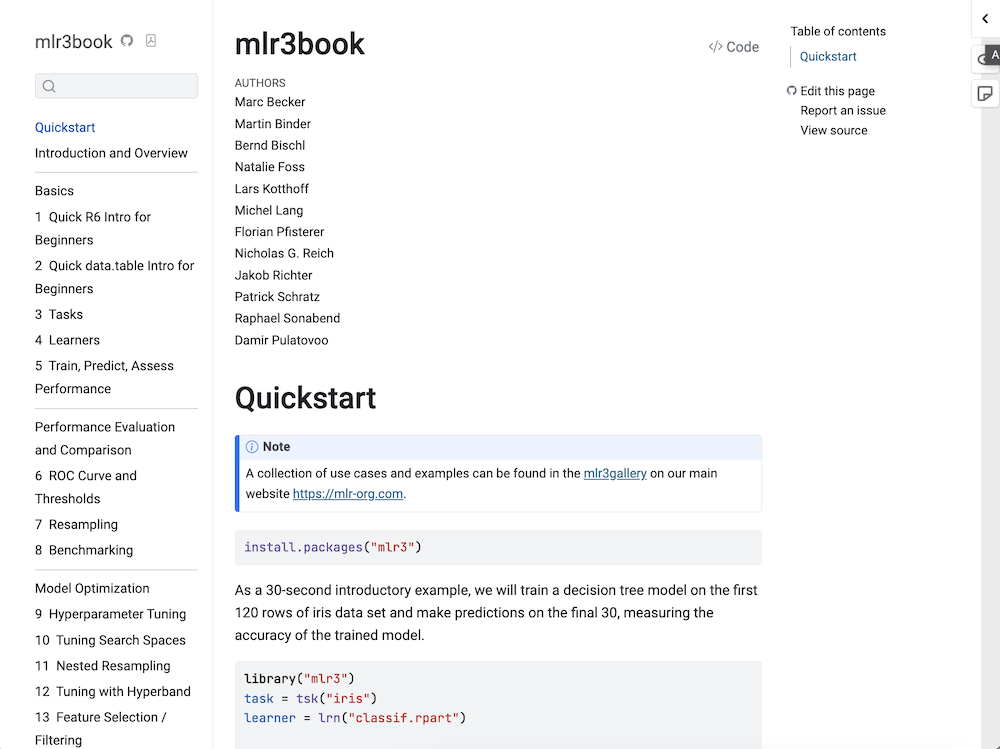Click View source link
Image resolution: width=1000 pixels, height=749 pixels.
(x=833, y=131)
